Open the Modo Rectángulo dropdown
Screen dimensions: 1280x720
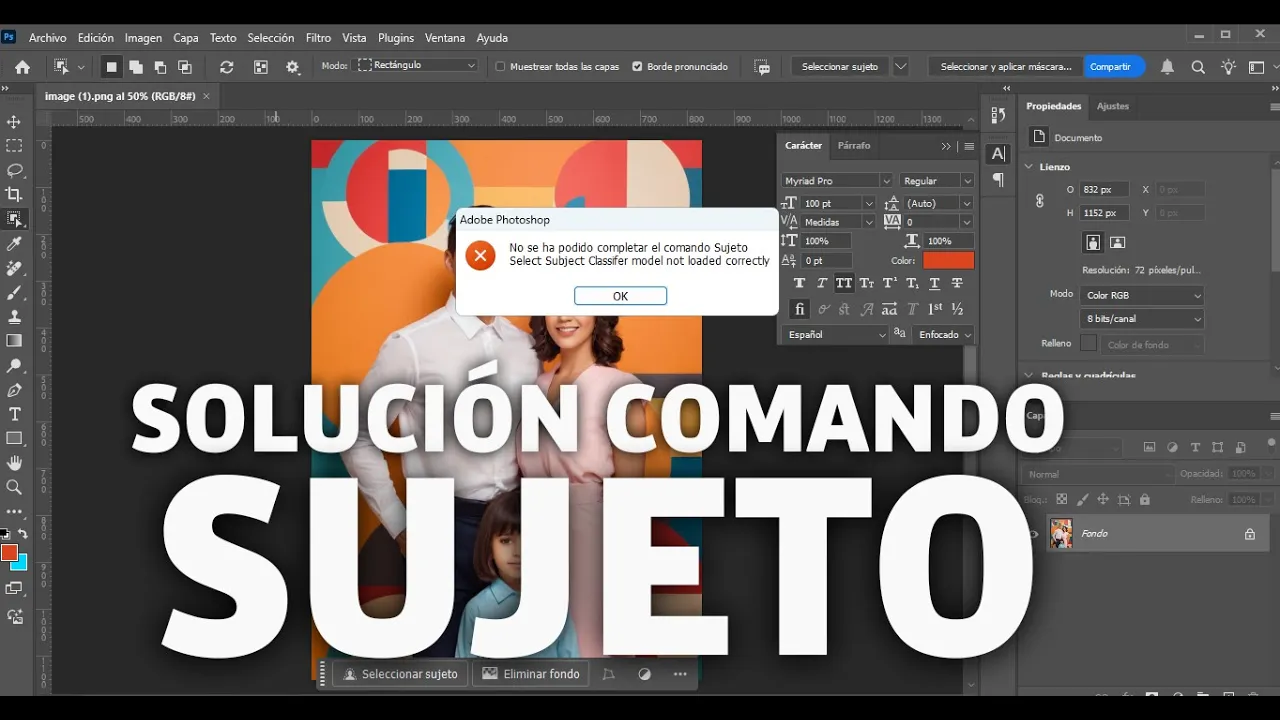pyautogui.click(x=417, y=66)
